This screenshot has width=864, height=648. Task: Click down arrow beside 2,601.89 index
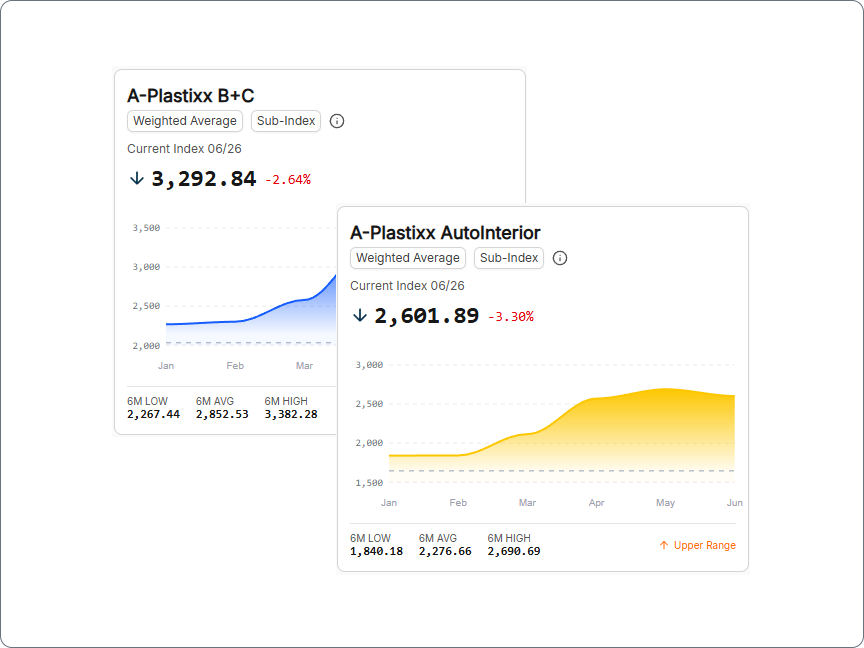pyautogui.click(x=360, y=316)
